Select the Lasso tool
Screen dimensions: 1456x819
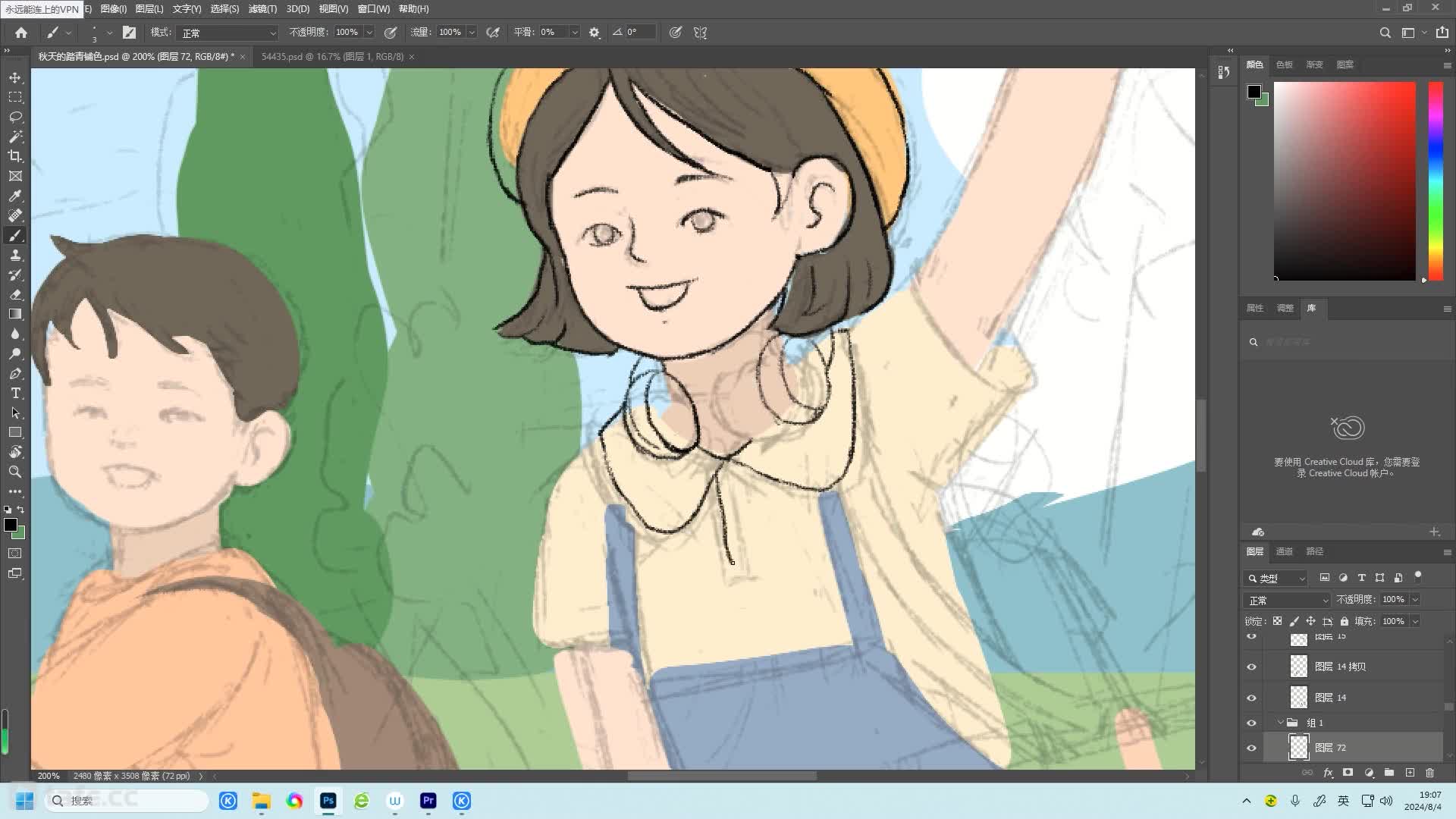(15, 117)
